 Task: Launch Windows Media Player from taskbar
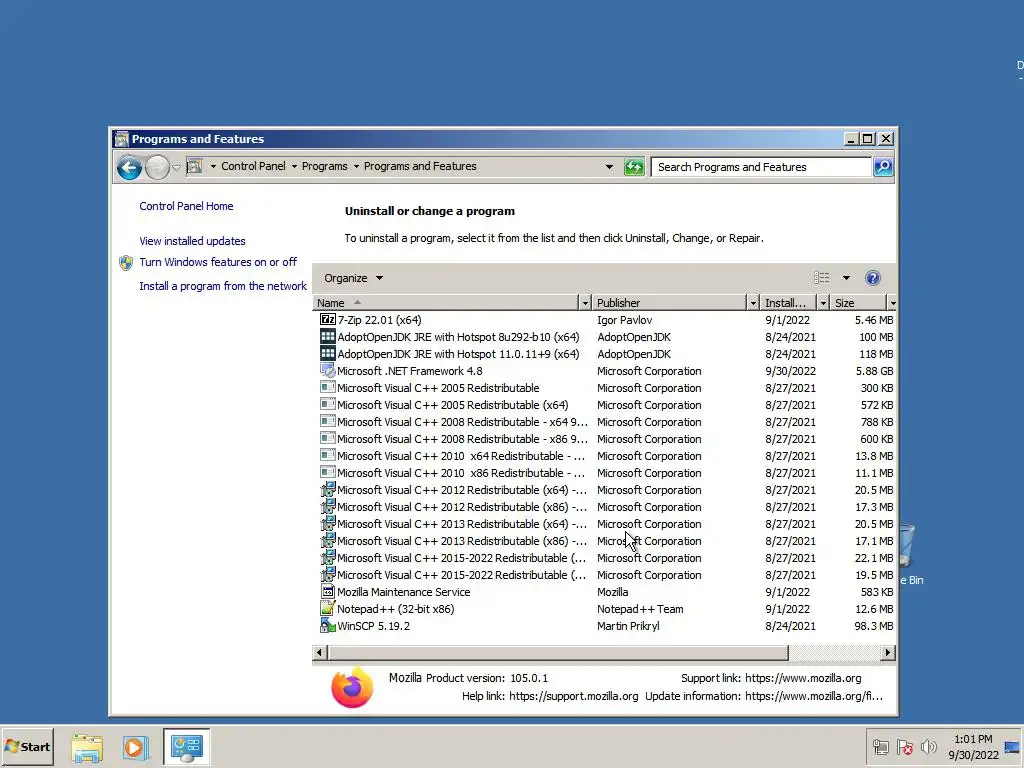(x=136, y=747)
